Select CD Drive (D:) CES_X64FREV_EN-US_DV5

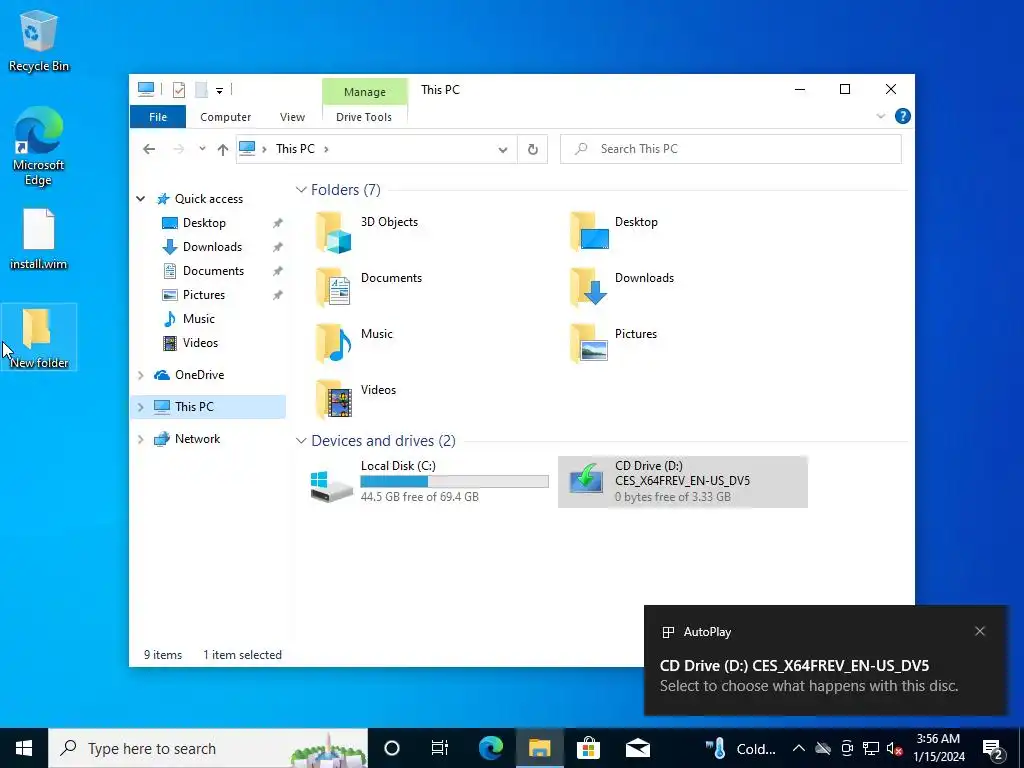coord(682,482)
